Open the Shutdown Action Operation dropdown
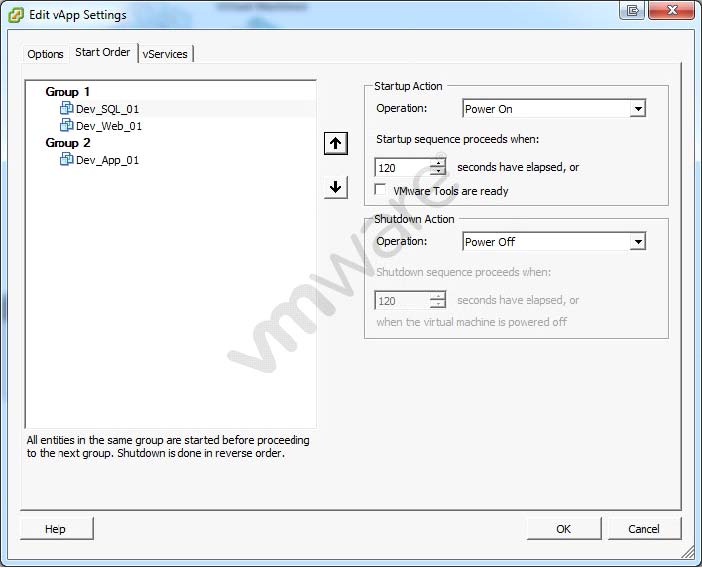This screenshot has height=568, width=702. [638, 242]
